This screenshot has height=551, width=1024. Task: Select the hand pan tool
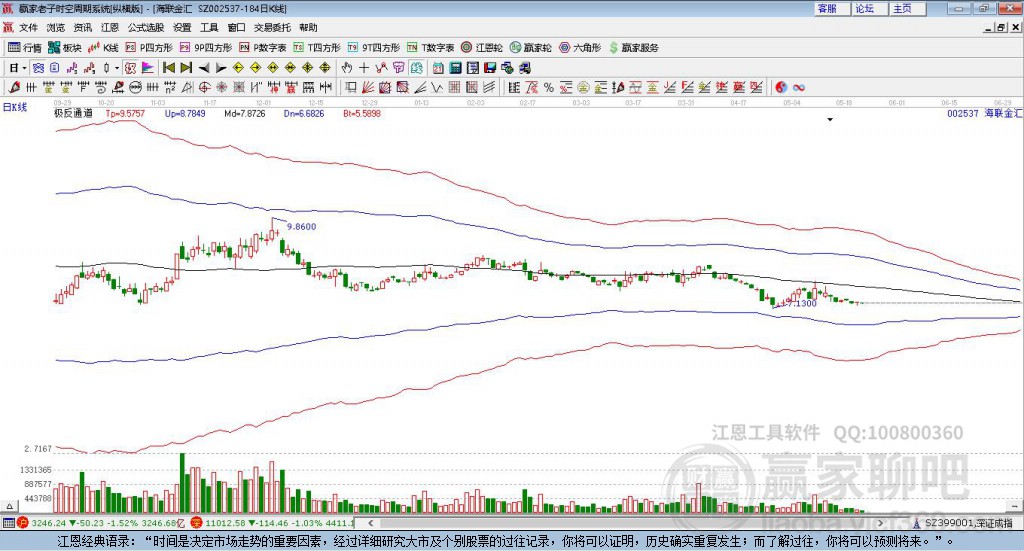(x=347, y=68)
